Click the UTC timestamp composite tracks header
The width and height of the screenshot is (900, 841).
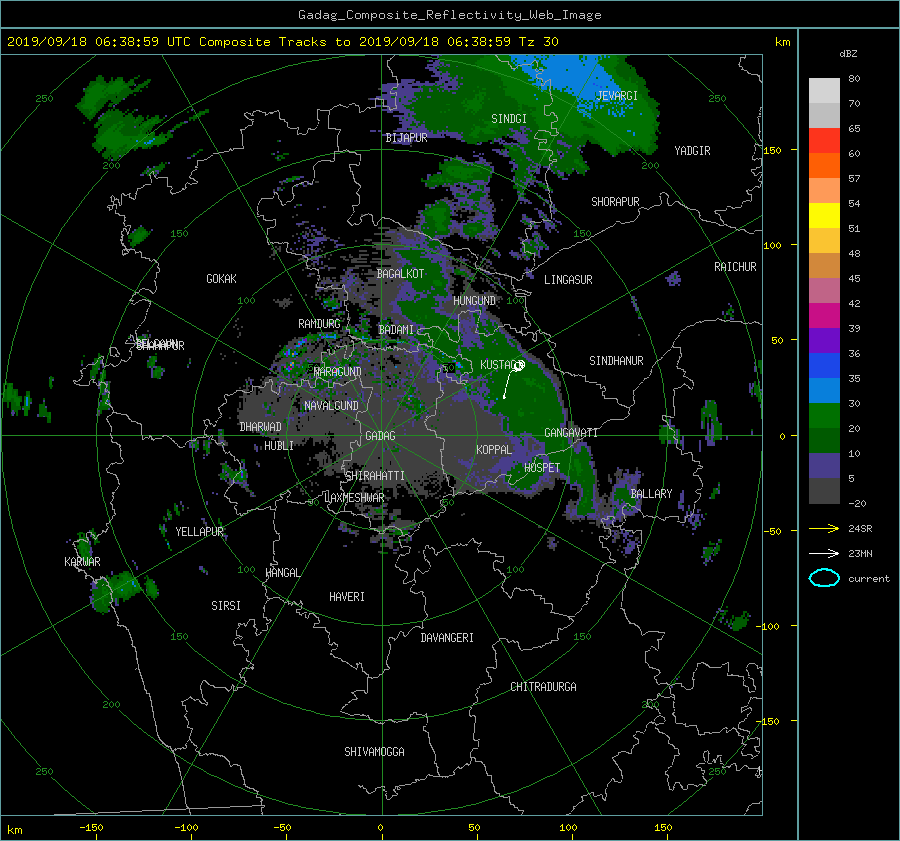[x=282, y=42]
